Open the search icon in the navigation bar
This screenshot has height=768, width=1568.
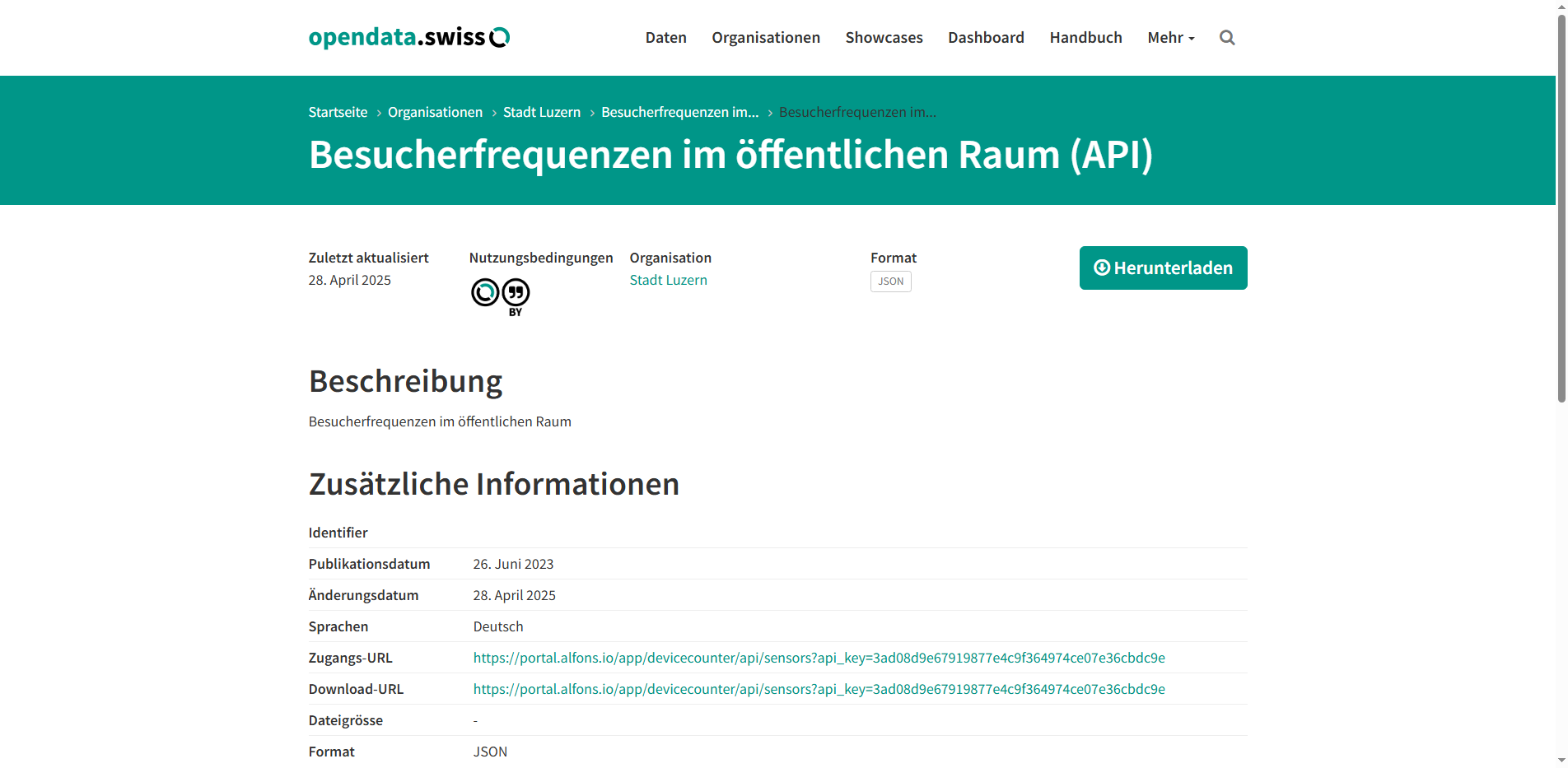(1226, 38)
